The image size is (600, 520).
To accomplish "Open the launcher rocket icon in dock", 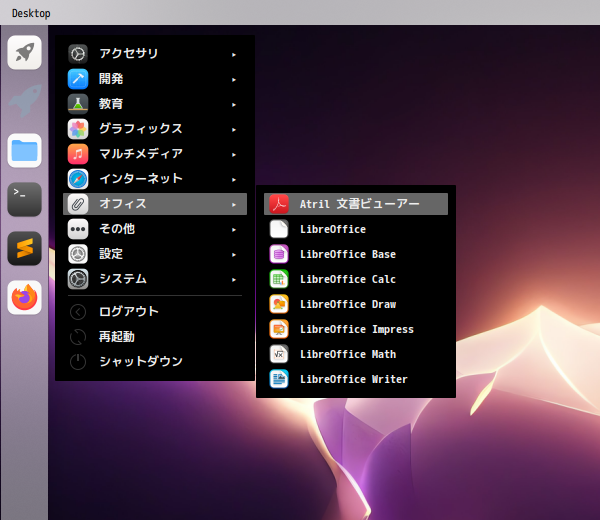I will (24, 52).
